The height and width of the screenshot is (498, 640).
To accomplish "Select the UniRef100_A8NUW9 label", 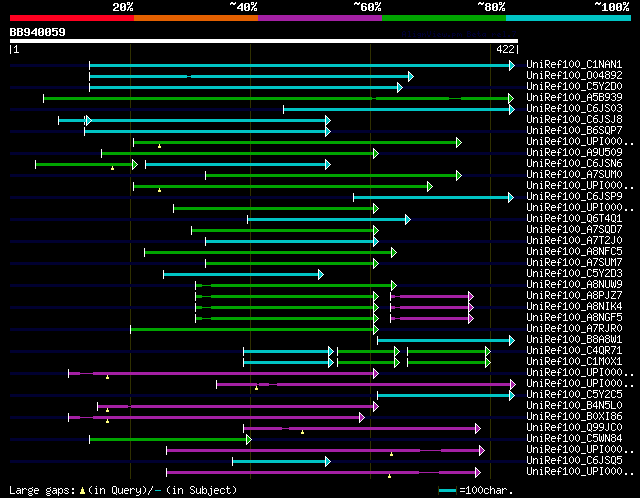I will click(574, 285).
